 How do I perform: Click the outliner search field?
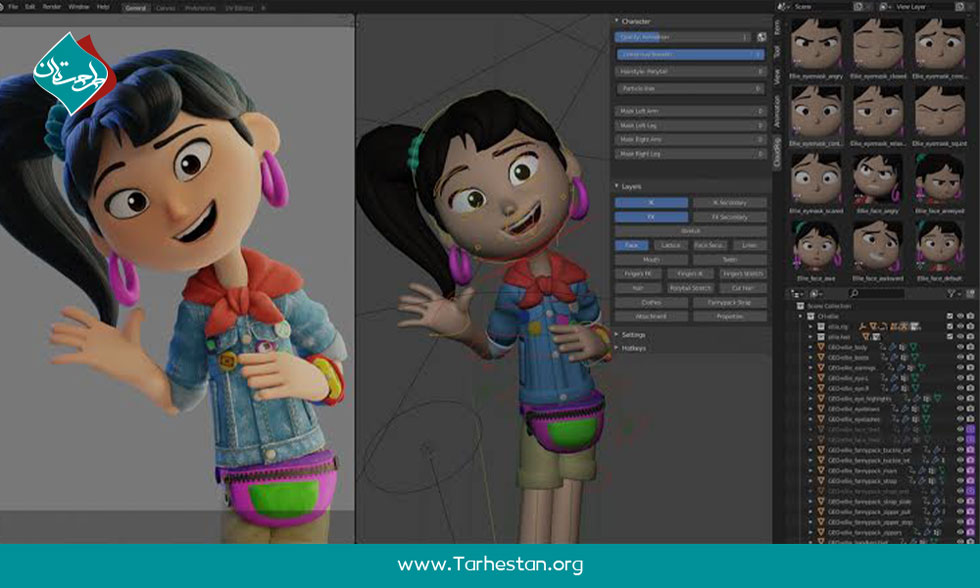point(876,293)
